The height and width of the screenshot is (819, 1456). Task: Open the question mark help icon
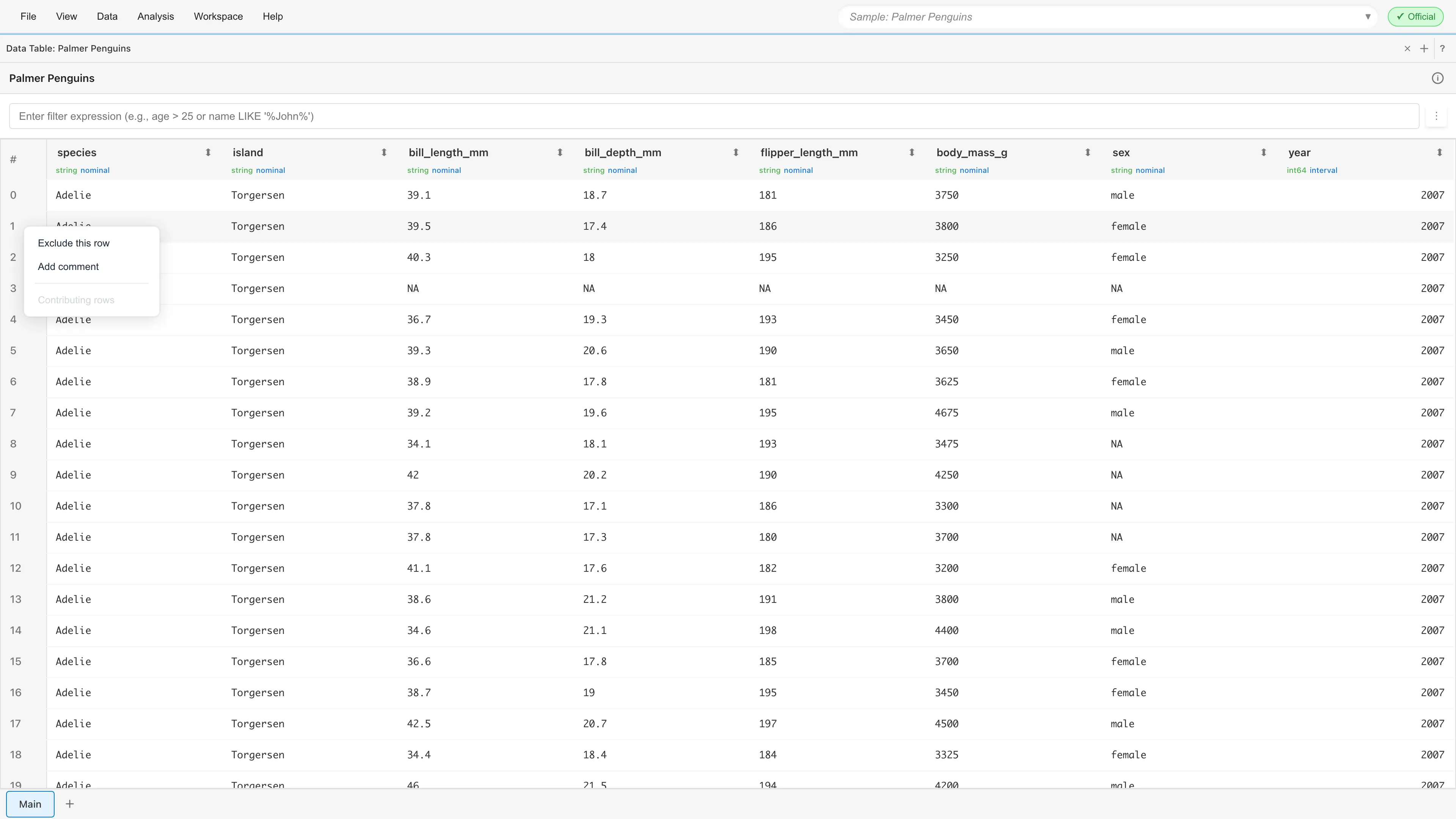tap(1442, 49)
